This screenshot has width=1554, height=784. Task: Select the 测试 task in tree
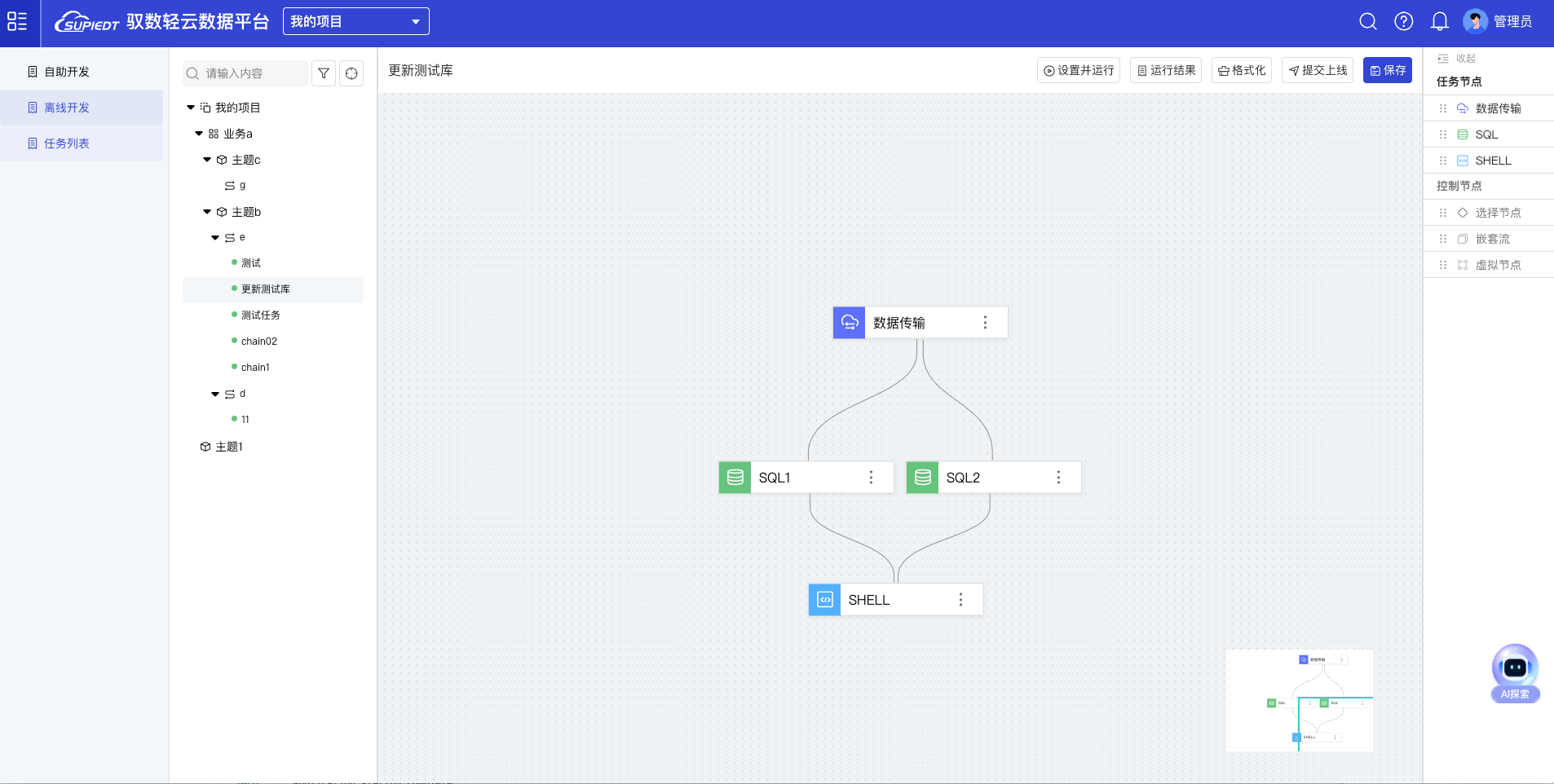(x=251, y=263)
